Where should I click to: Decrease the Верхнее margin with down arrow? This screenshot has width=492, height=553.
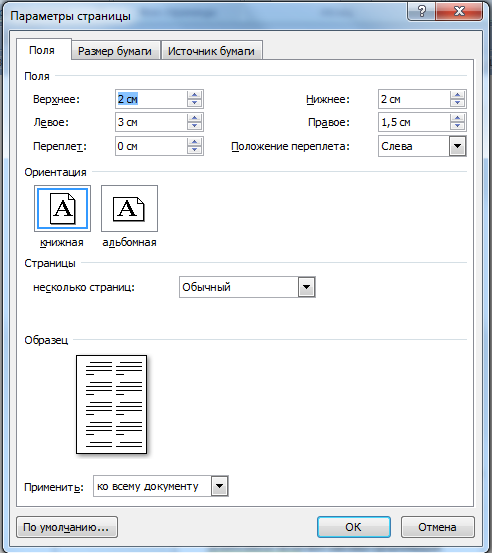point(195,103)
